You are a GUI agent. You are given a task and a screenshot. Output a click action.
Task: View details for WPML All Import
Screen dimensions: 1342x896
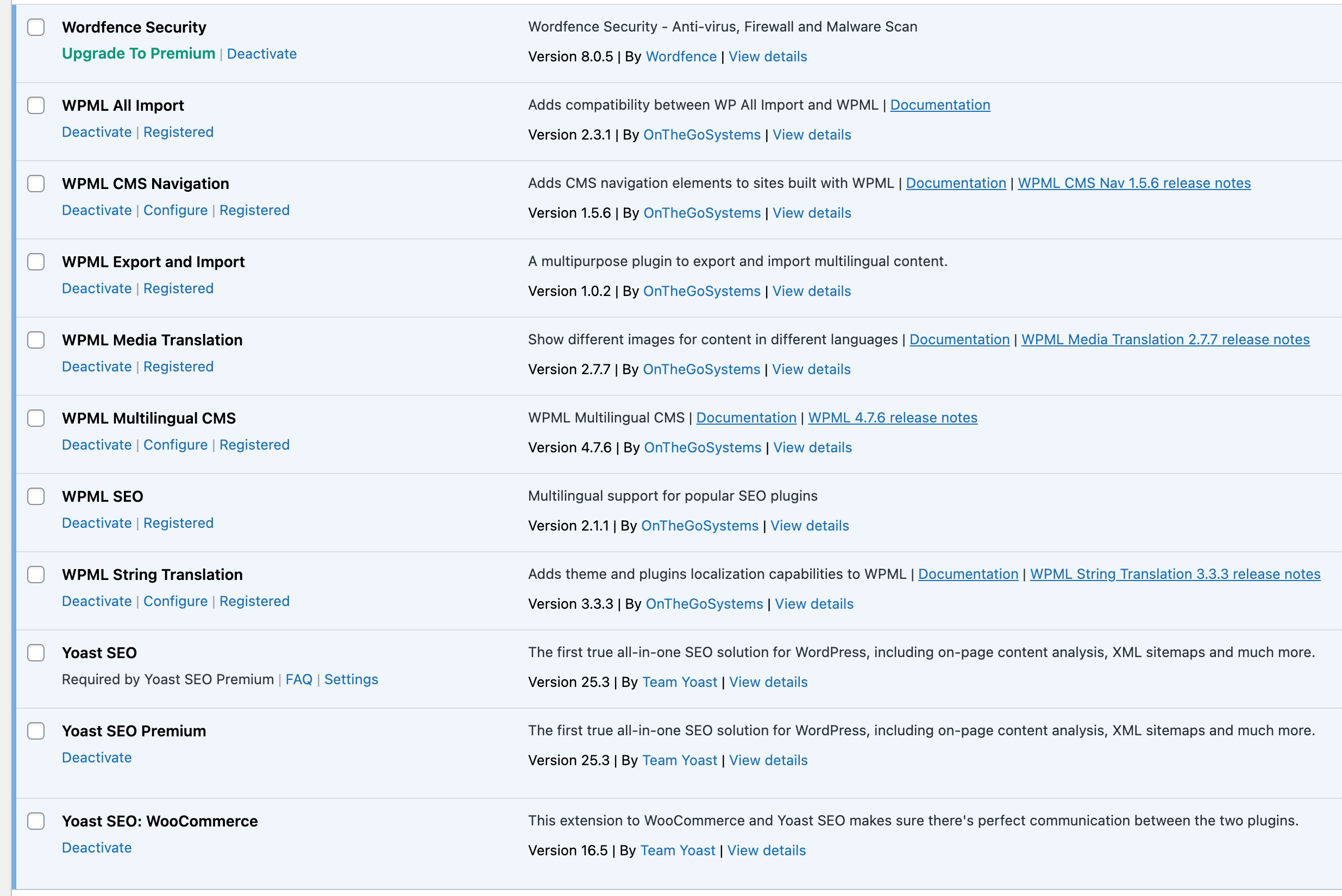click(812, 135)
